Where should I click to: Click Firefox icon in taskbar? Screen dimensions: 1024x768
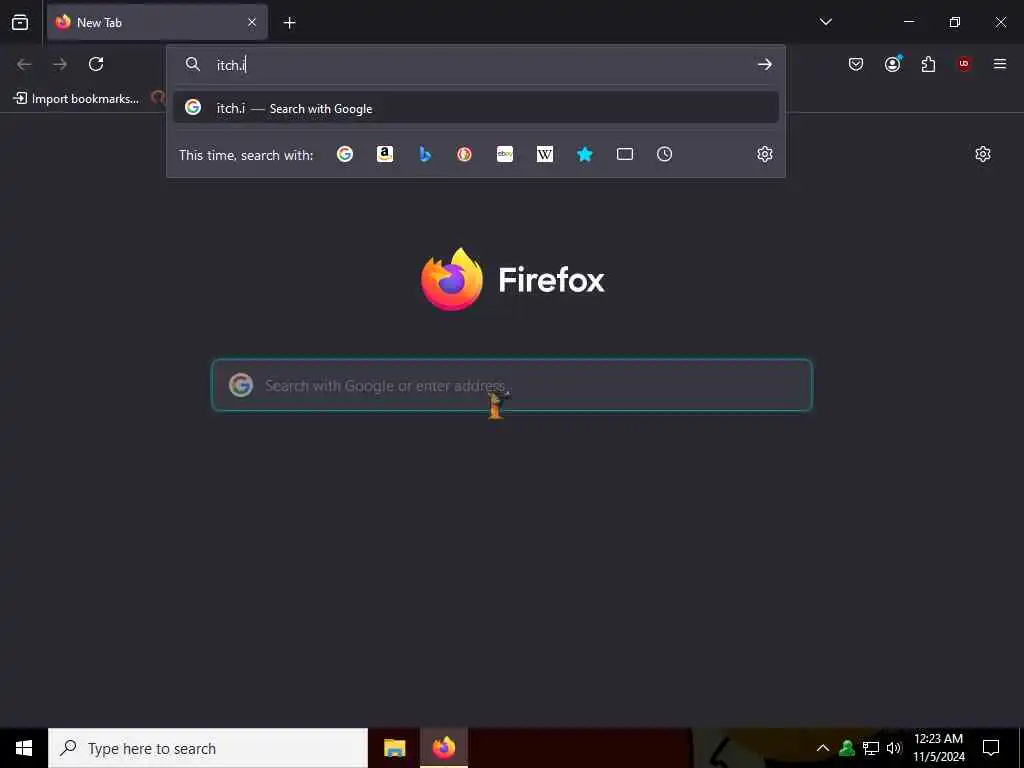443,748
